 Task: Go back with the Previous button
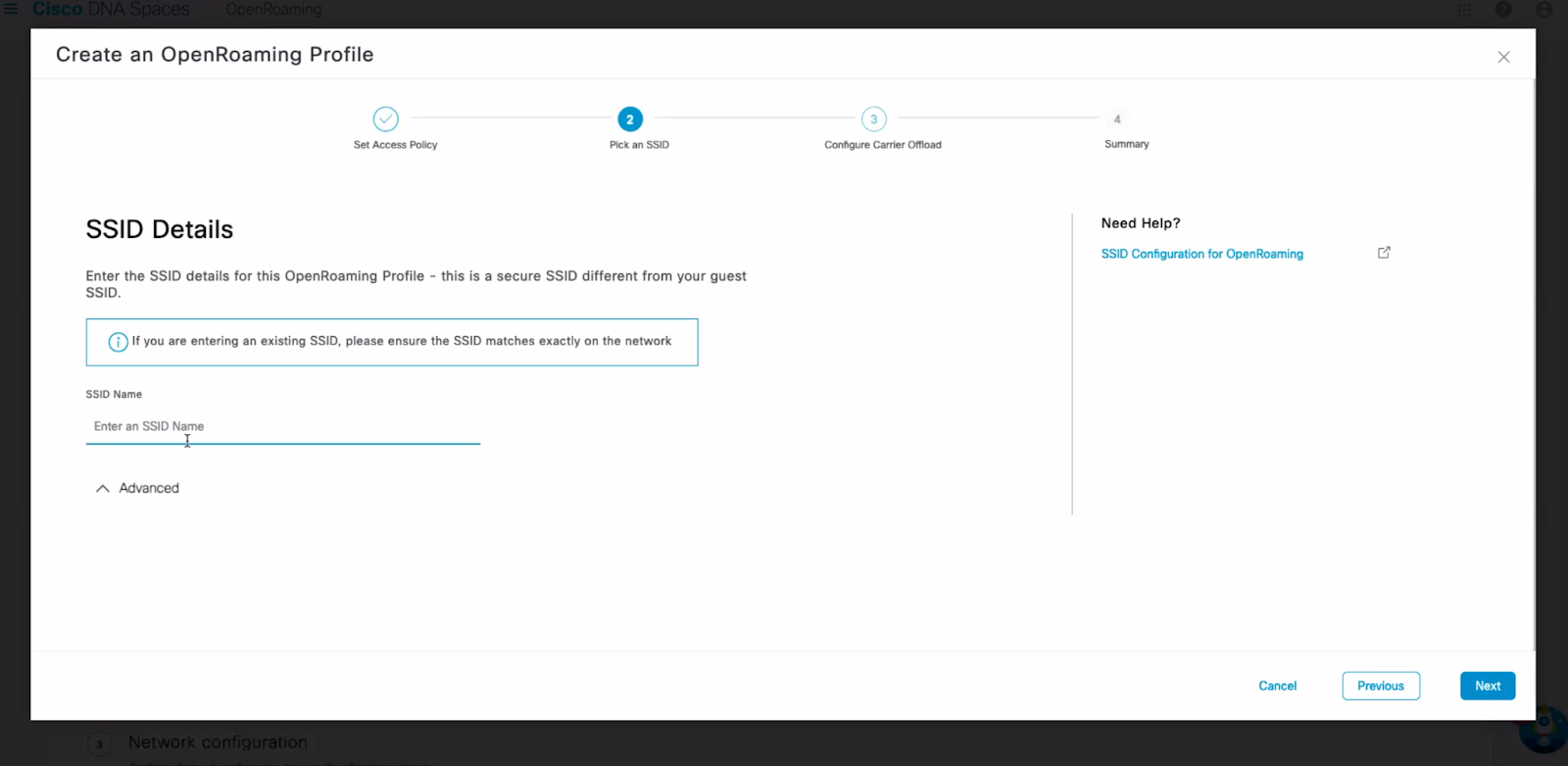tap(1381, 686)
